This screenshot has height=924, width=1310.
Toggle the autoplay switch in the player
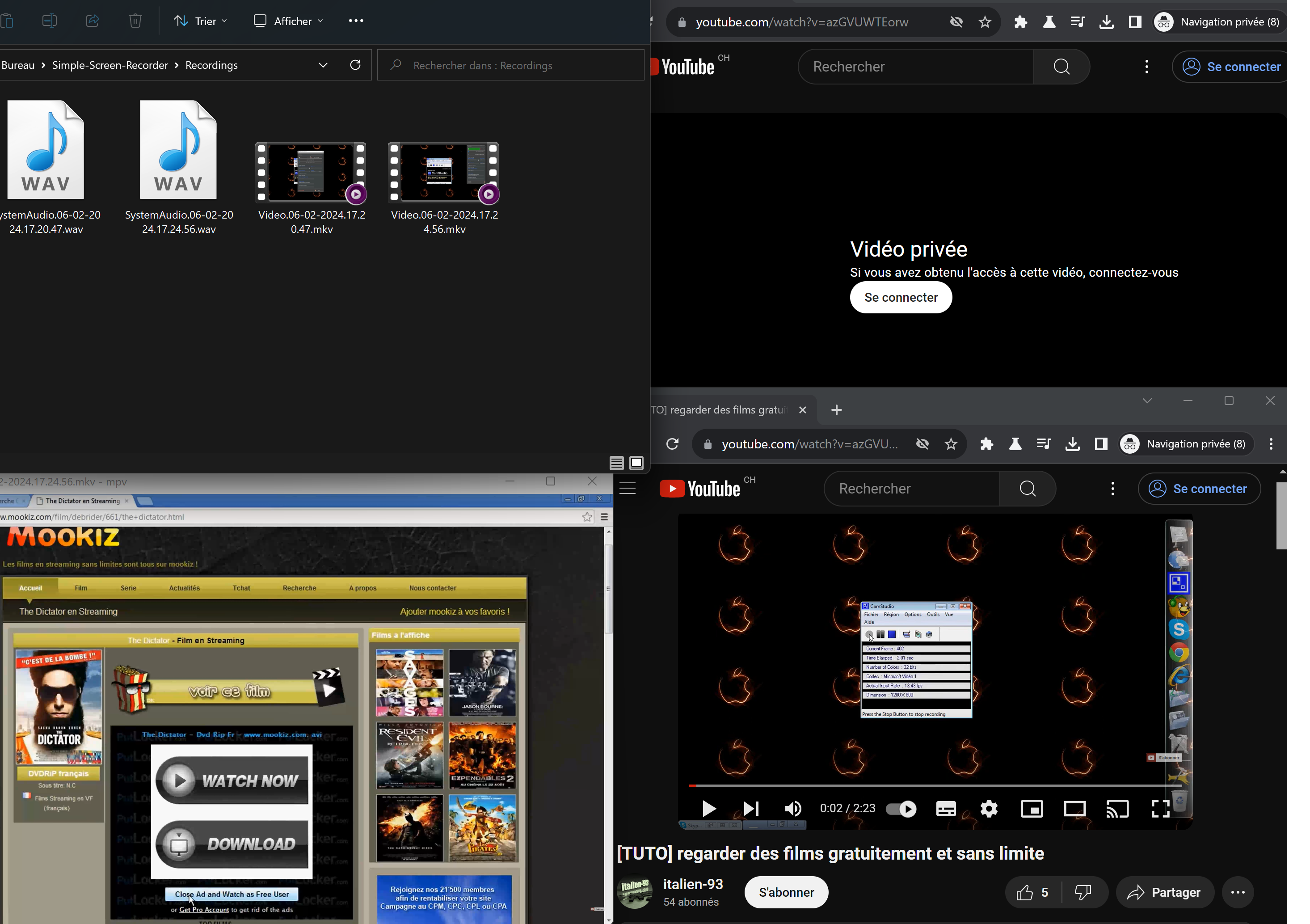(x=901, y=809)
